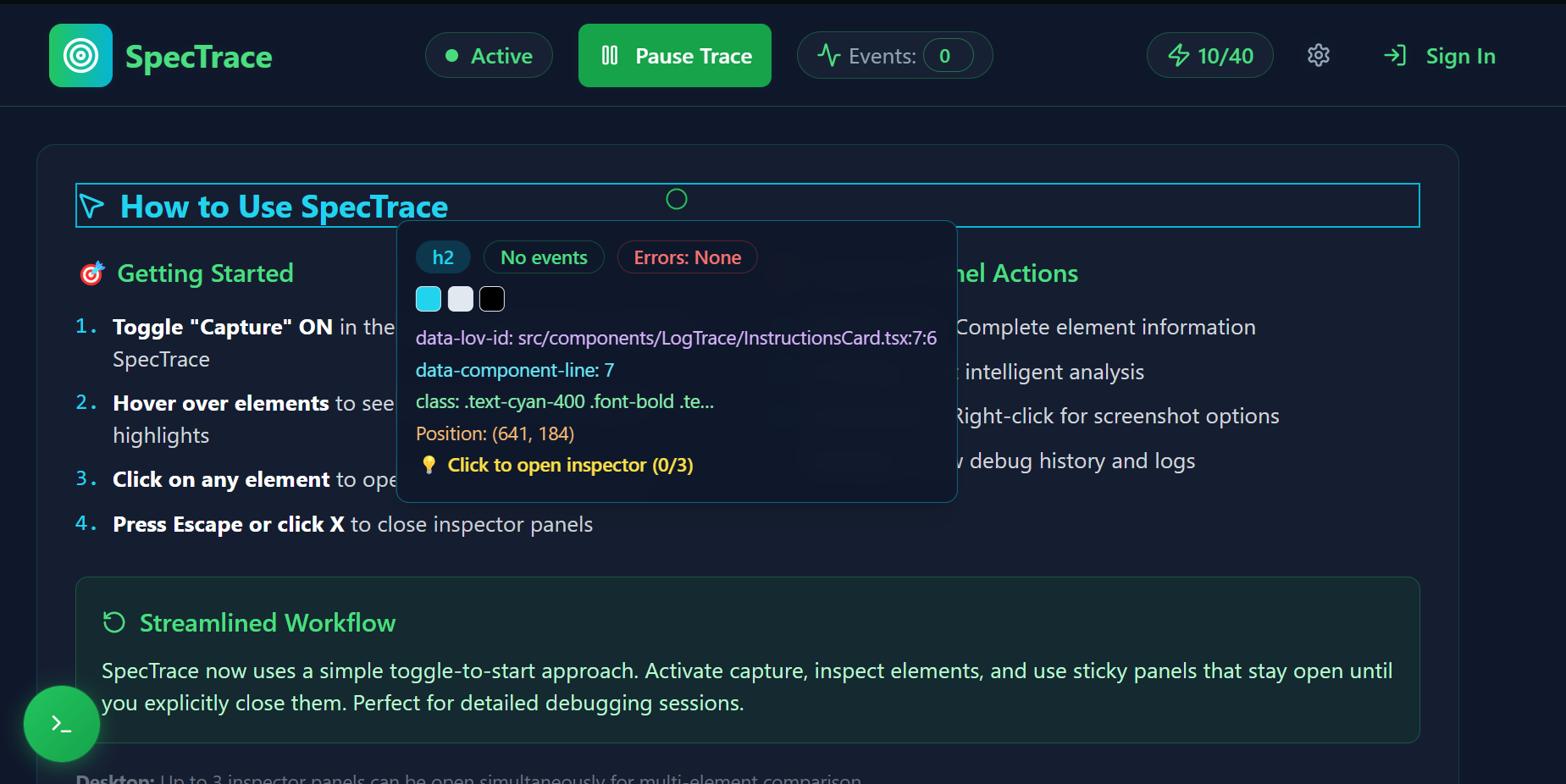Click the Streamlined Workflow description paragraph
Viewport: 1566px width, 784px height.
(747, 687)
